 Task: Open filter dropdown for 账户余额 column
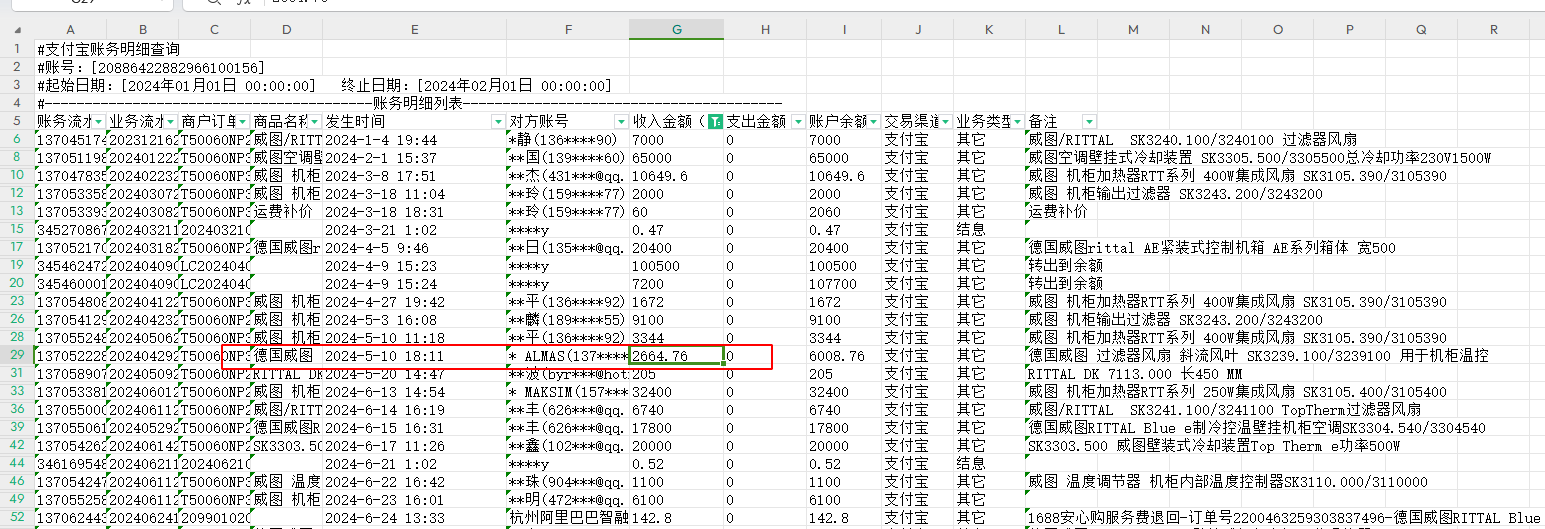pos(873,122)
